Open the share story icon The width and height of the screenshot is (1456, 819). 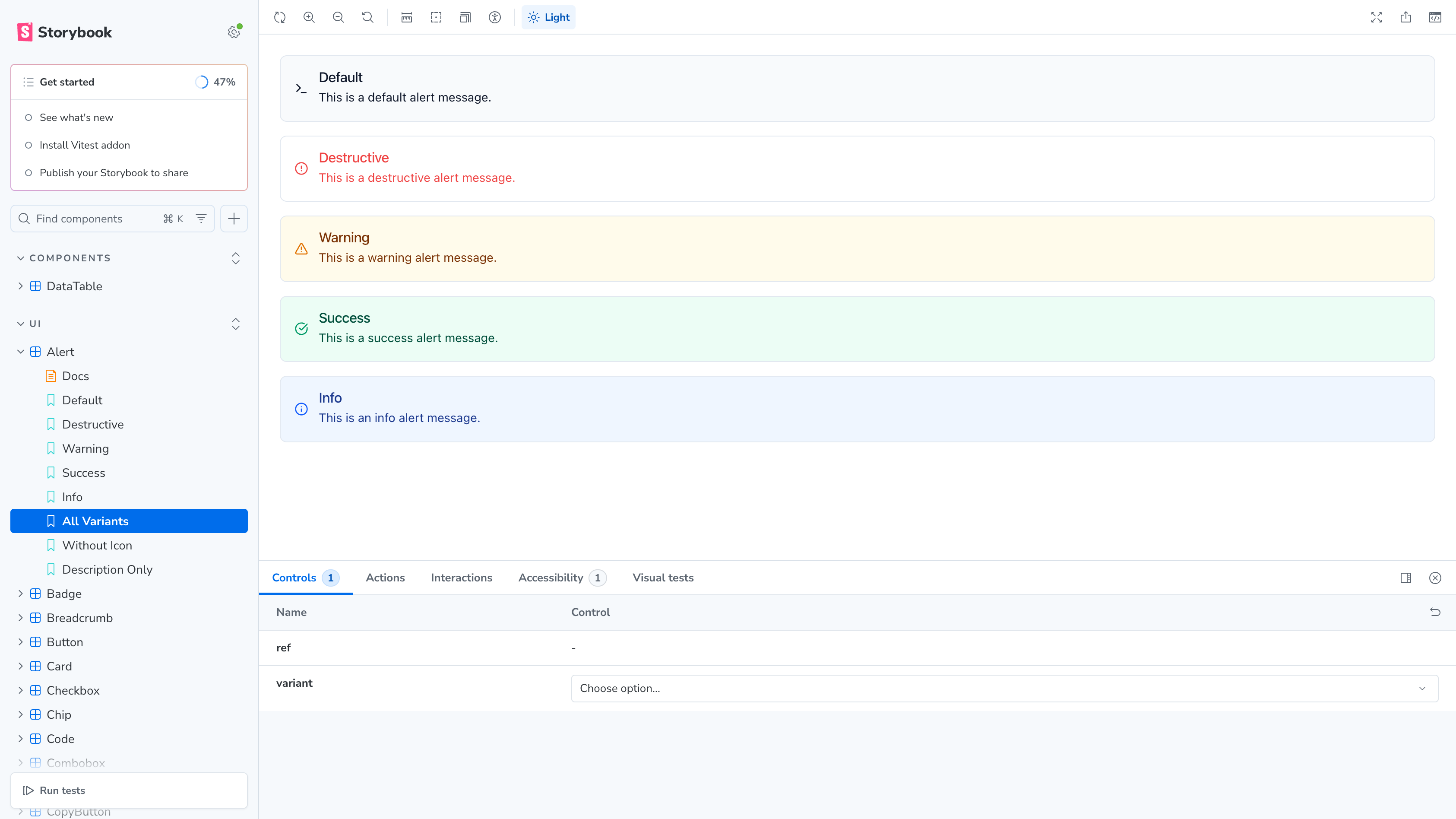coord(1405,17)
